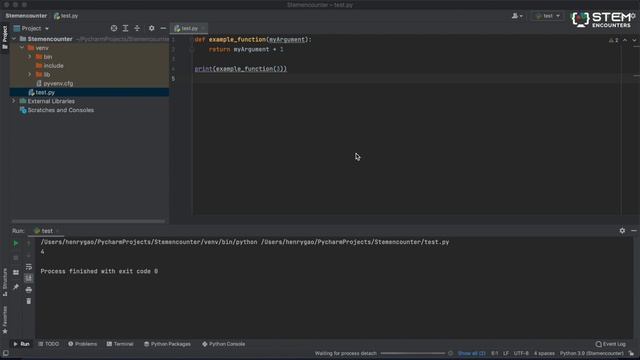This screenshot has width=640, height=360.
Task: Open UTF-8 encoding selector
Action: click(521, 353)
